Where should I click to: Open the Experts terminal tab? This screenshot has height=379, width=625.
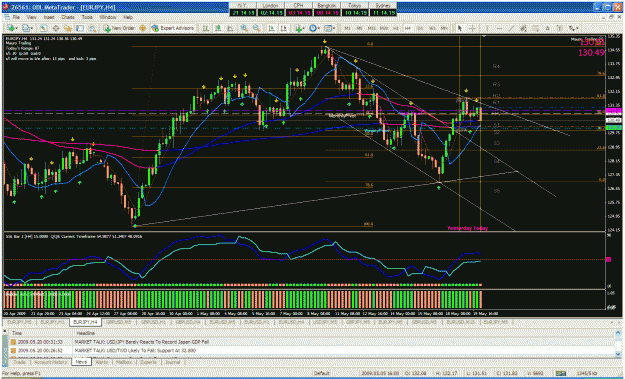(148, 362)
